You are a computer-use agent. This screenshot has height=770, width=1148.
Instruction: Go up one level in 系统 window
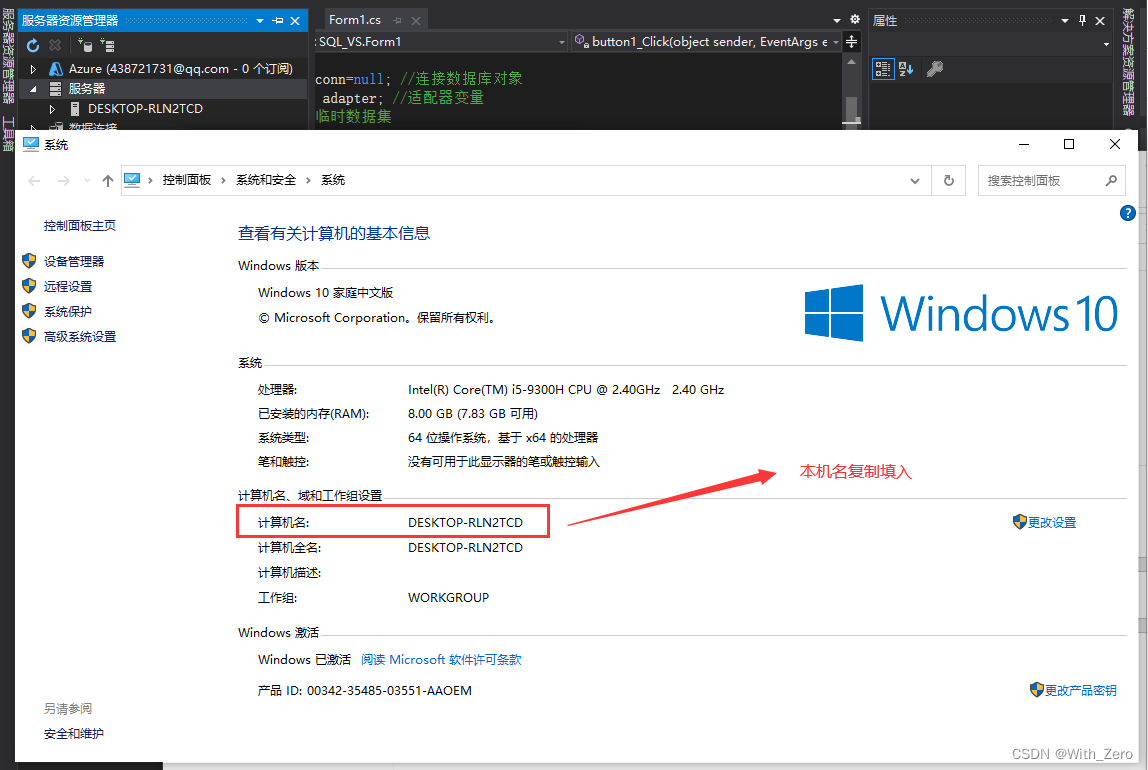coord(108,181)
